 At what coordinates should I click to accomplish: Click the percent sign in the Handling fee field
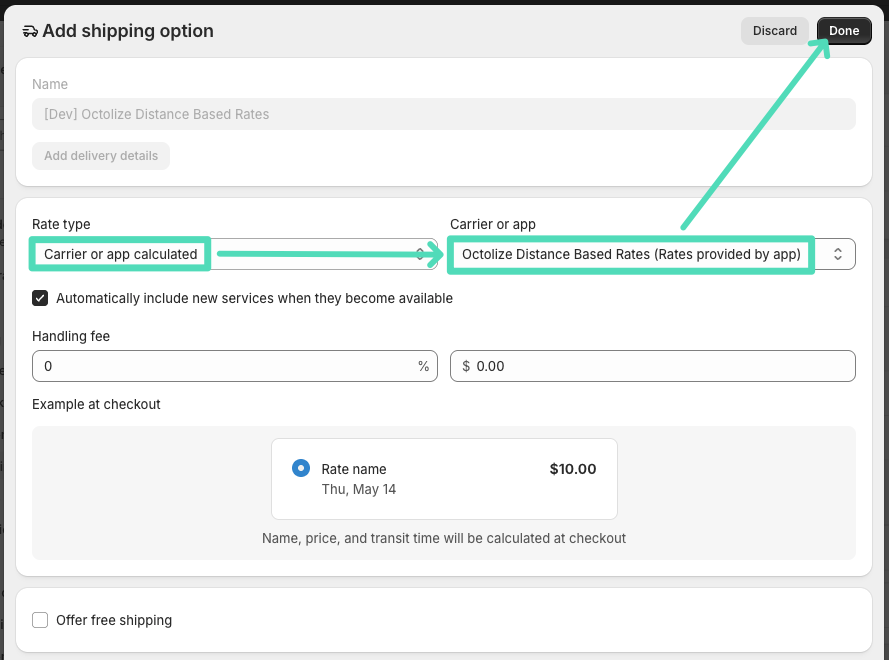(424, 366)
